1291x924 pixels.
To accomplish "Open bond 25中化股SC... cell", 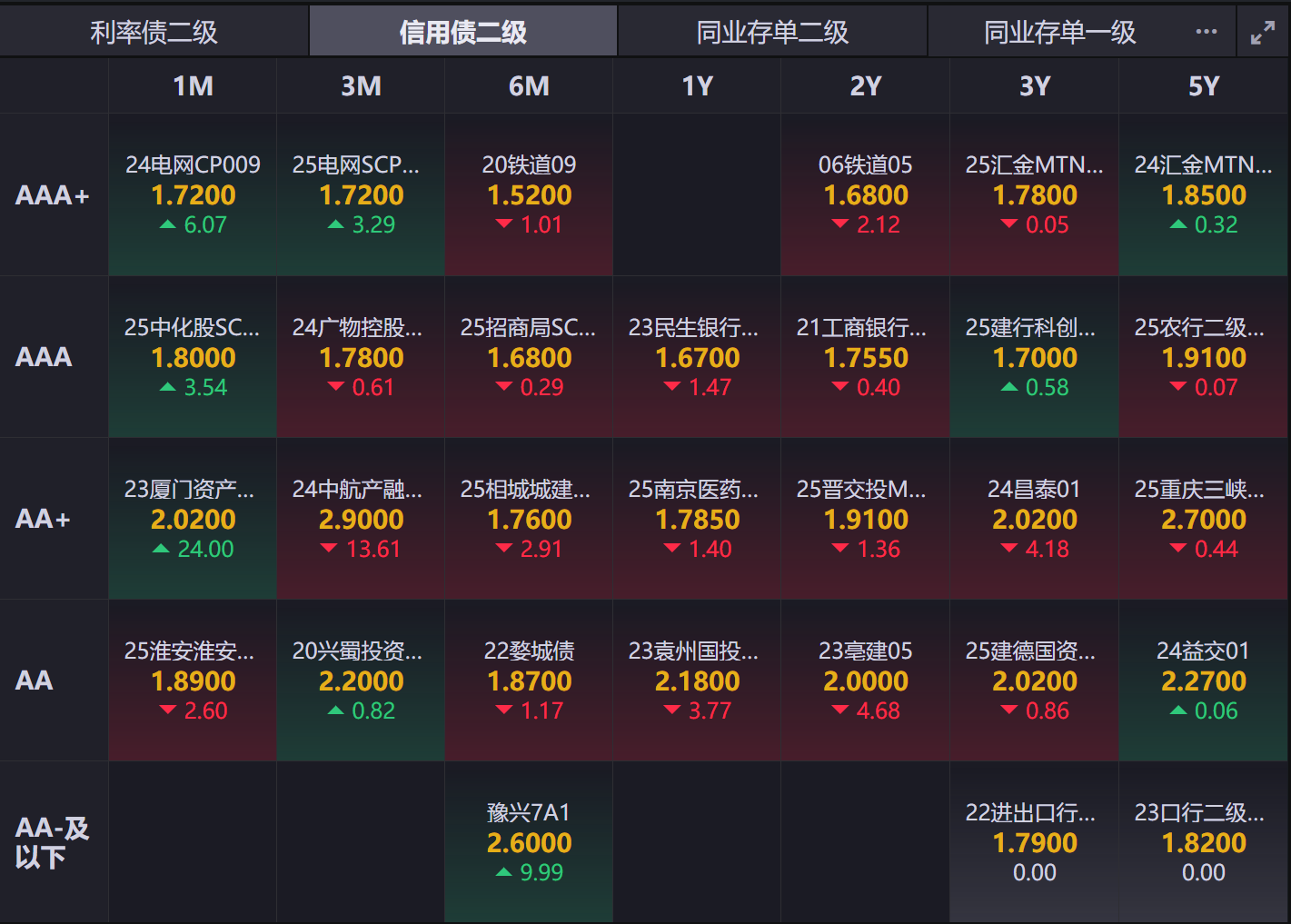I will pyautogui.click(x=193, y=357).
